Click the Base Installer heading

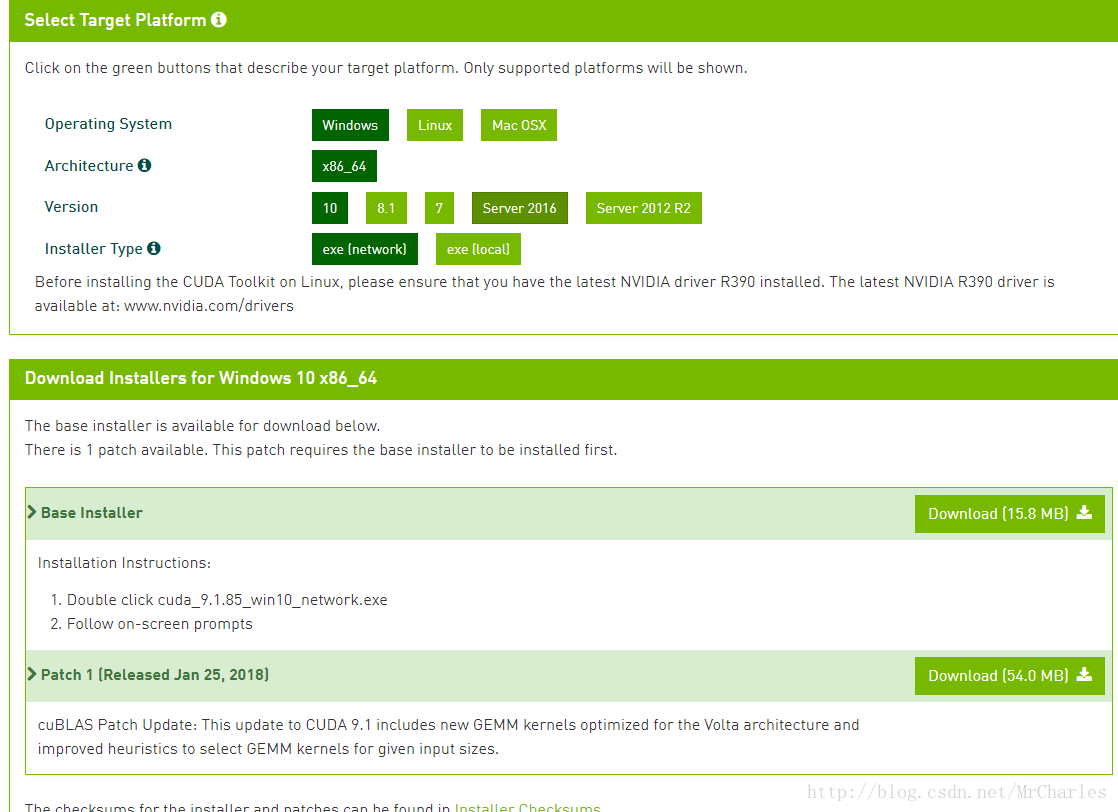tap(92, 513)
